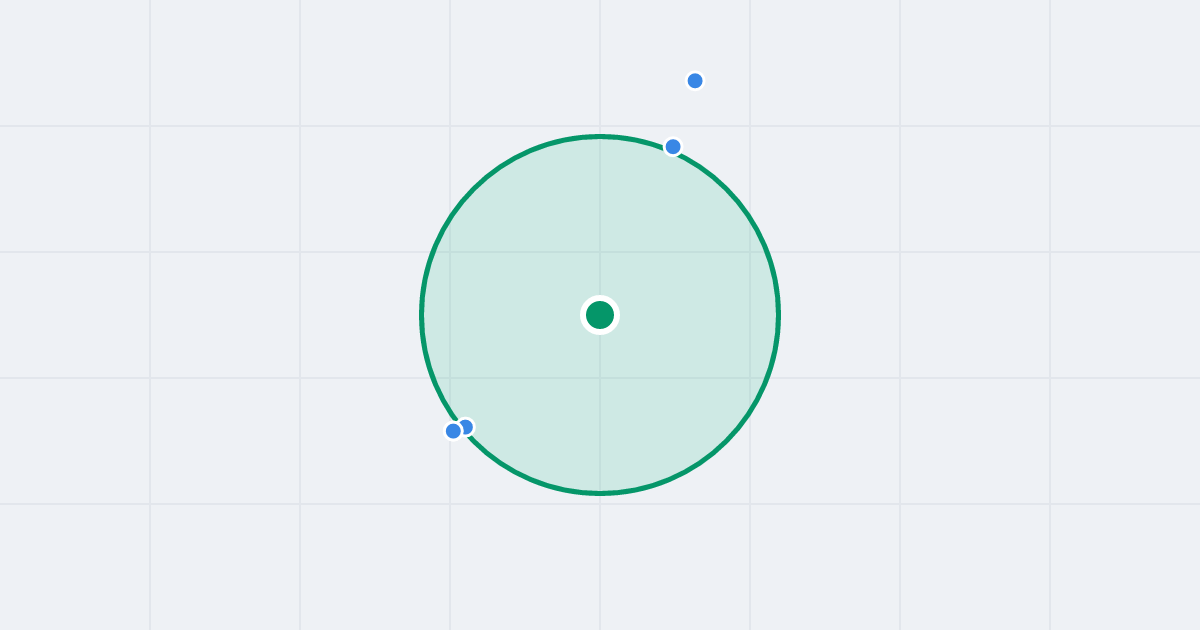
Task: Pick the partially hidden blue dot behind its neighbor
Action: click(x=466, y=427)
